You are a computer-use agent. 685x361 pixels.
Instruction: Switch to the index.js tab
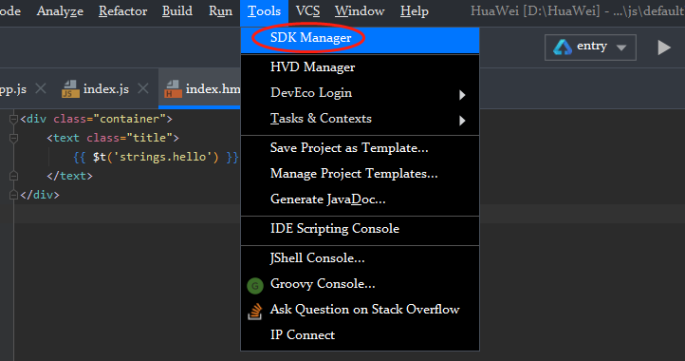point(106,89)
